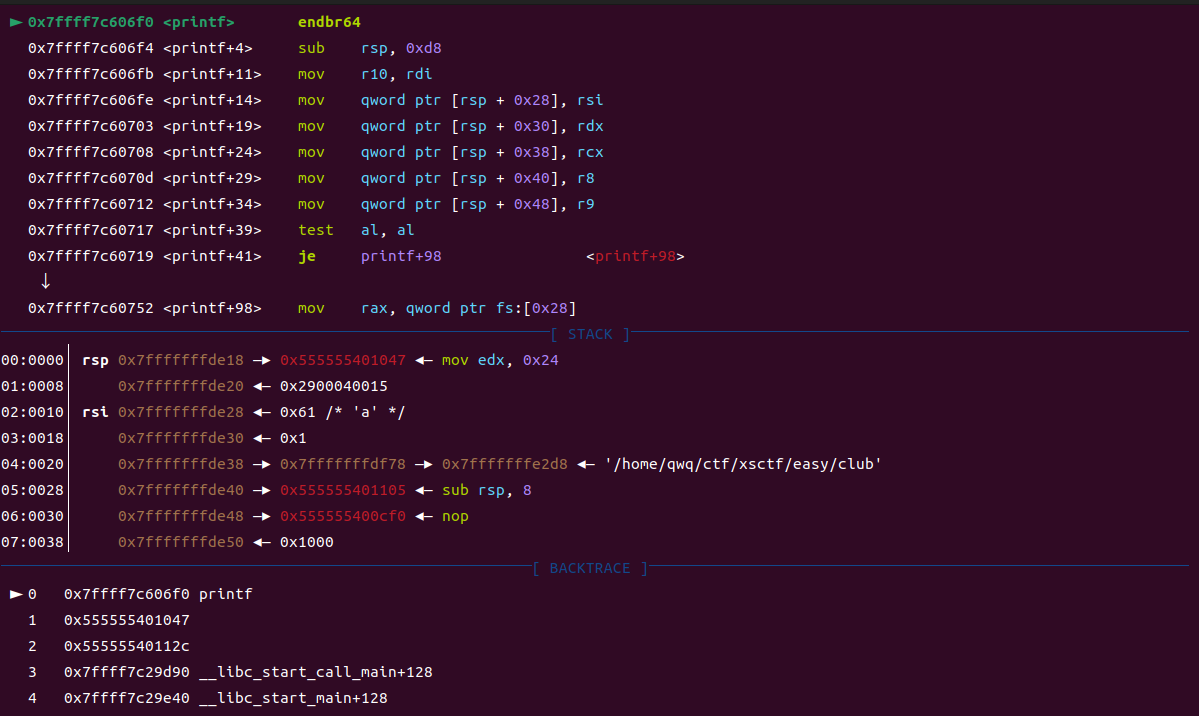Click the r8 register in printf+29 line
The image size is (1199, 716).
tap(586, 178)
